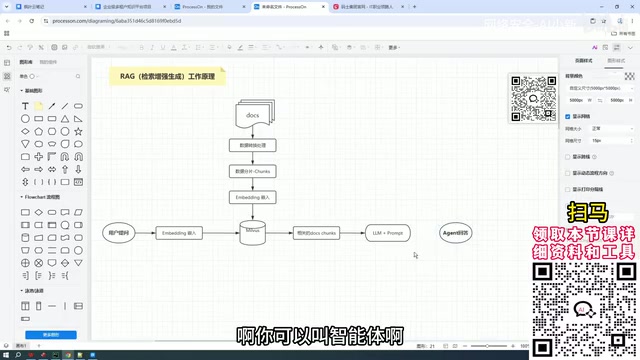
Task: Switch to the my components tab
Action: pos(48,62)
